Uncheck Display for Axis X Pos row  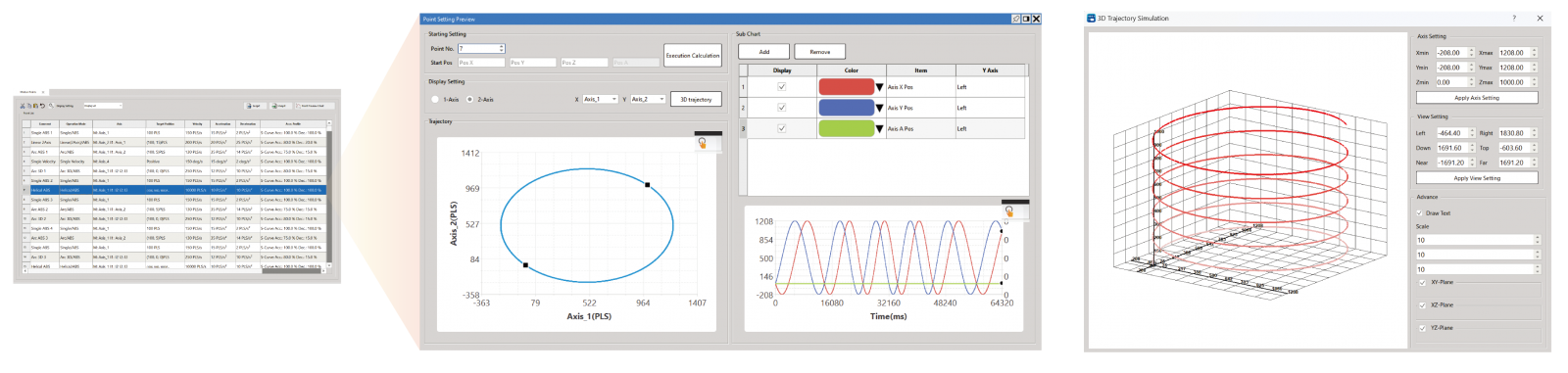[781, 86]
